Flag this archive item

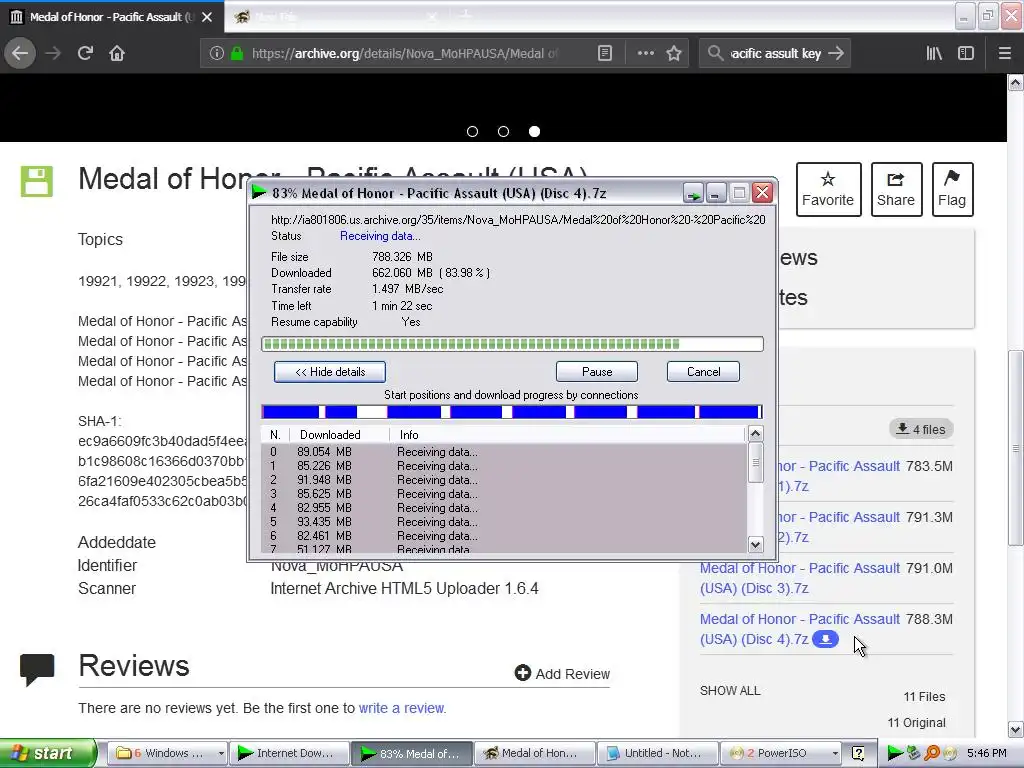[x=952, y=189]
